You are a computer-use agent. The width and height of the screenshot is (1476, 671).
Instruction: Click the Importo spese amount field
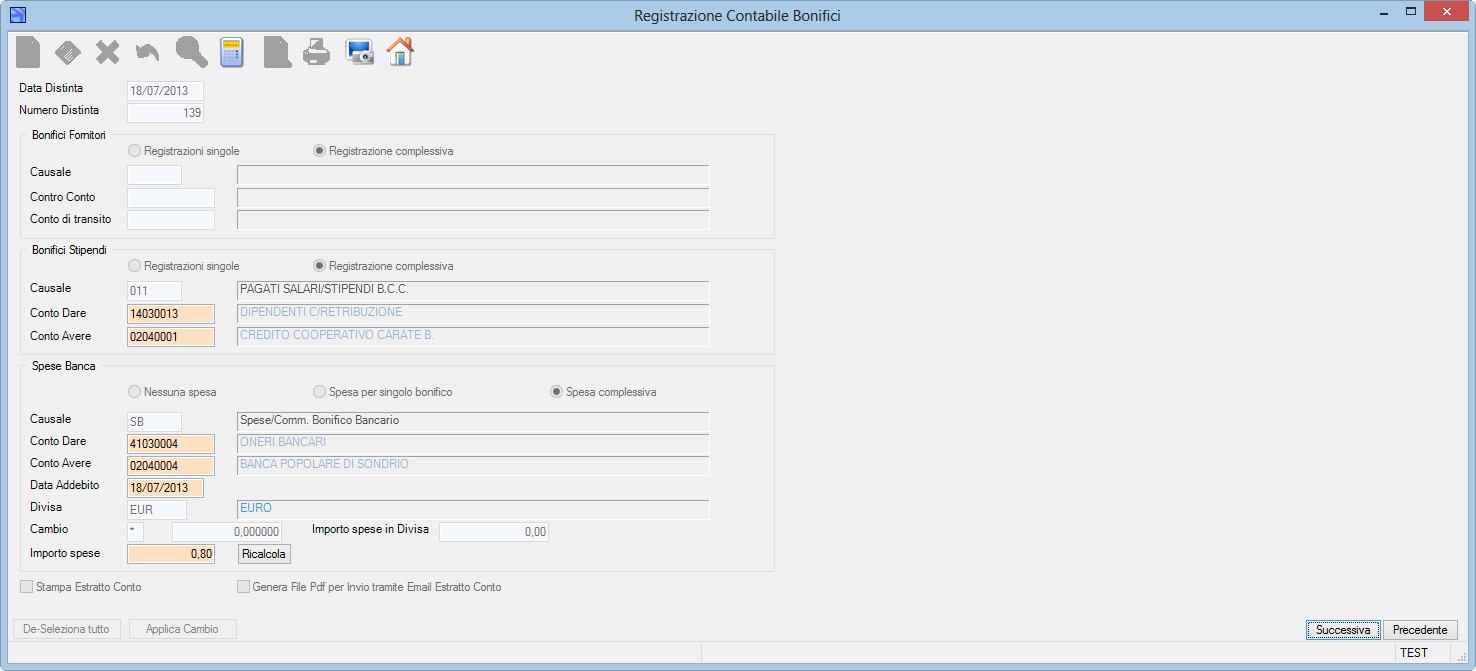pos(171,554)
